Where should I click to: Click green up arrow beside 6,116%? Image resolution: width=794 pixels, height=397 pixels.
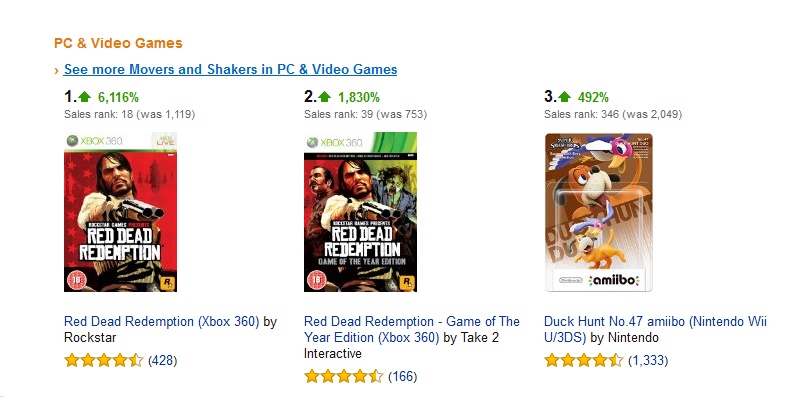[84, 97]
